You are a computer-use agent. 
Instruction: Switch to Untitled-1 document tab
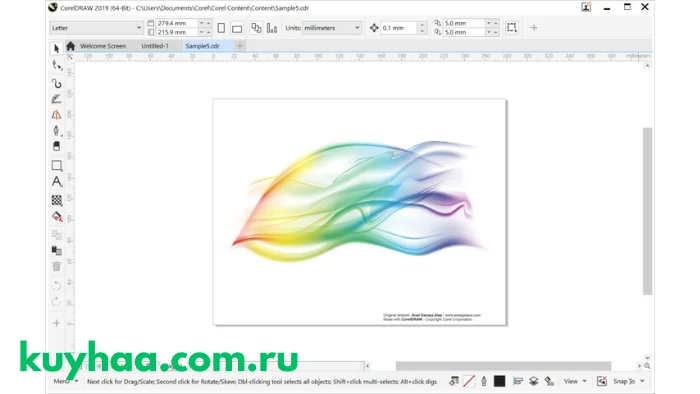point(155,46)
